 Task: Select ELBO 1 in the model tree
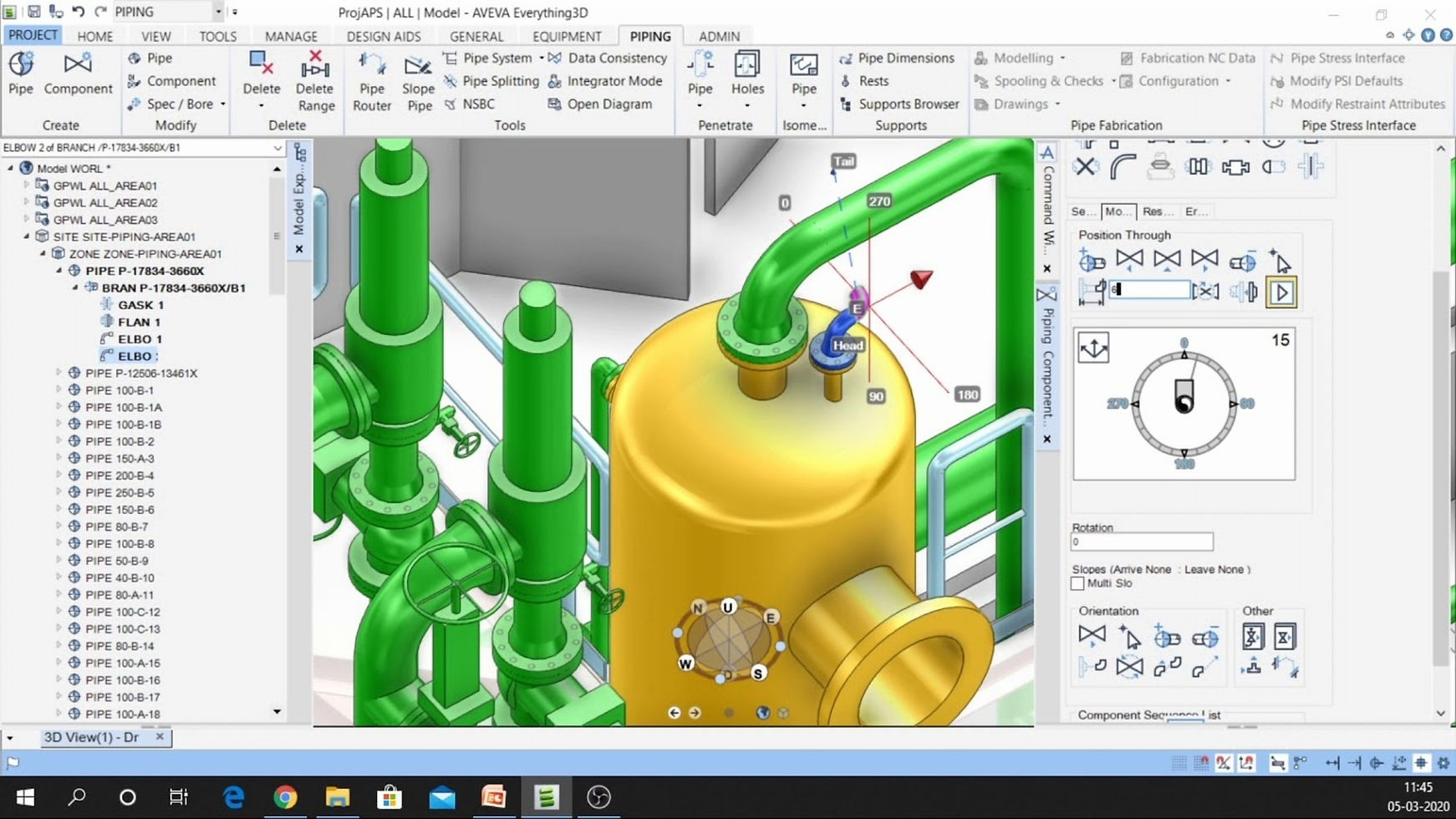point(140,338)
